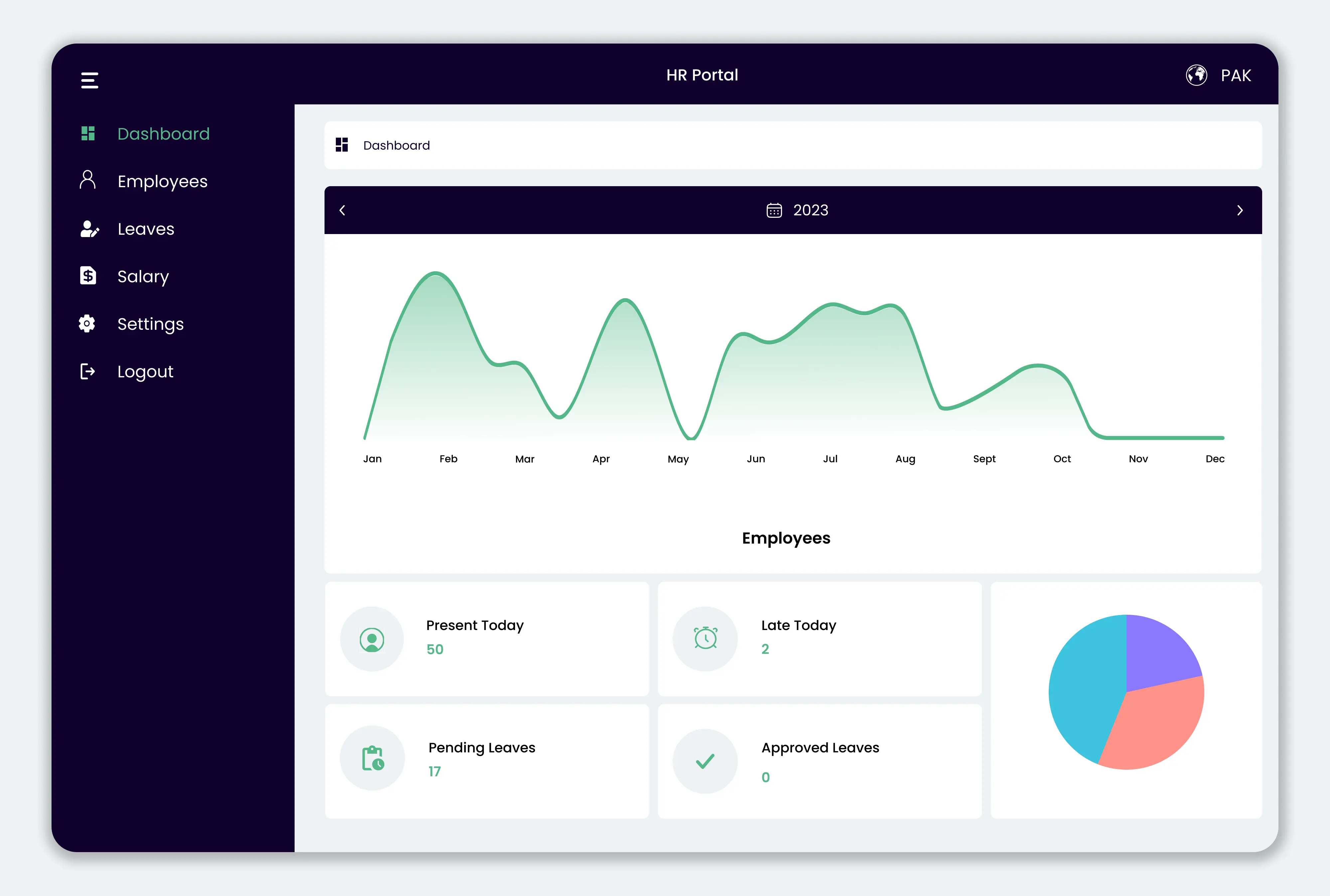Click the Employees person icon in sidebar
The width and height of the screenshot is (1330, 896).
87,180
